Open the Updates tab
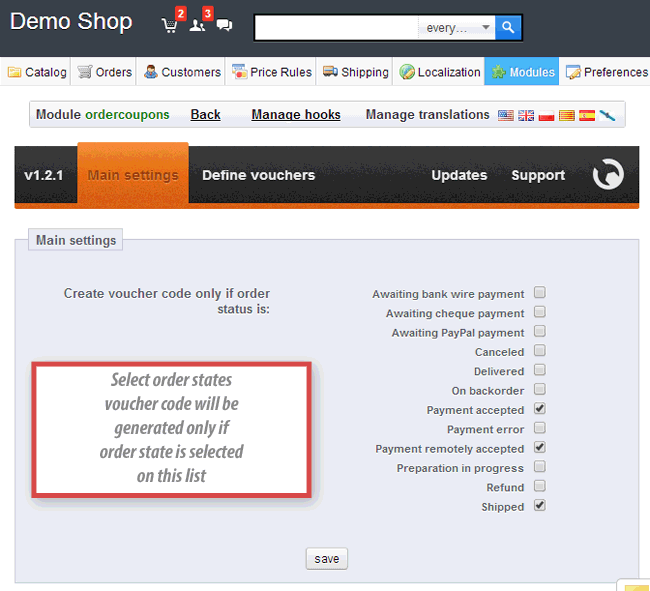This screenshot has height=591, width=650. point(459,175)
